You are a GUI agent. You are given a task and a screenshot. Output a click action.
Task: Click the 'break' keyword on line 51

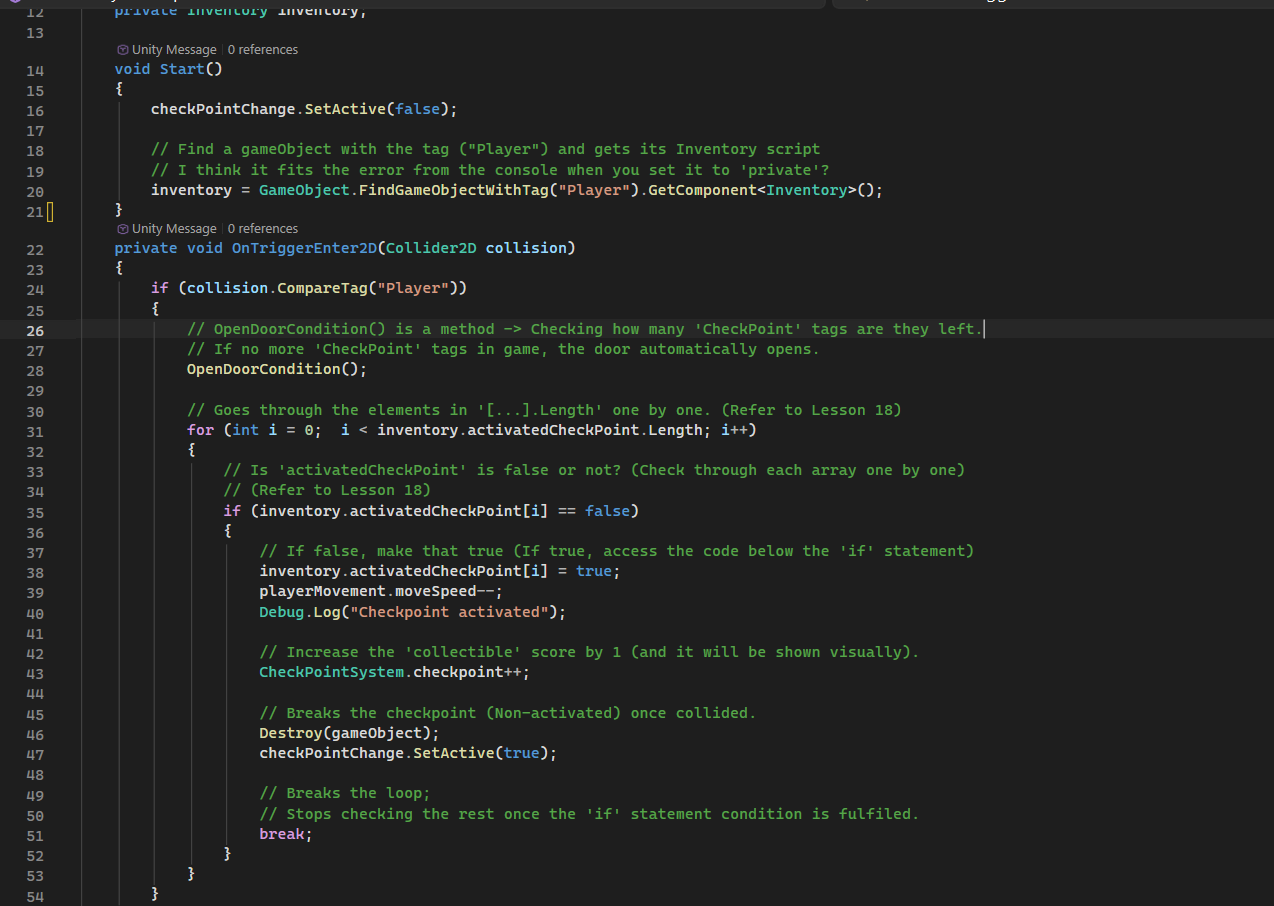[x=282, y=834]
